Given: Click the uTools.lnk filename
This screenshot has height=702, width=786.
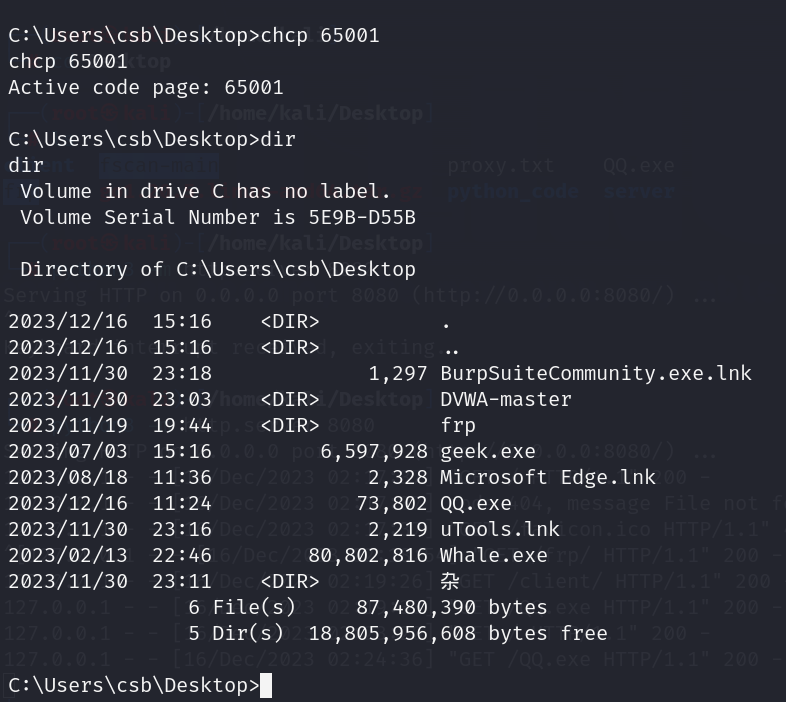Looking at the screenshot, I should coord(499,530).
